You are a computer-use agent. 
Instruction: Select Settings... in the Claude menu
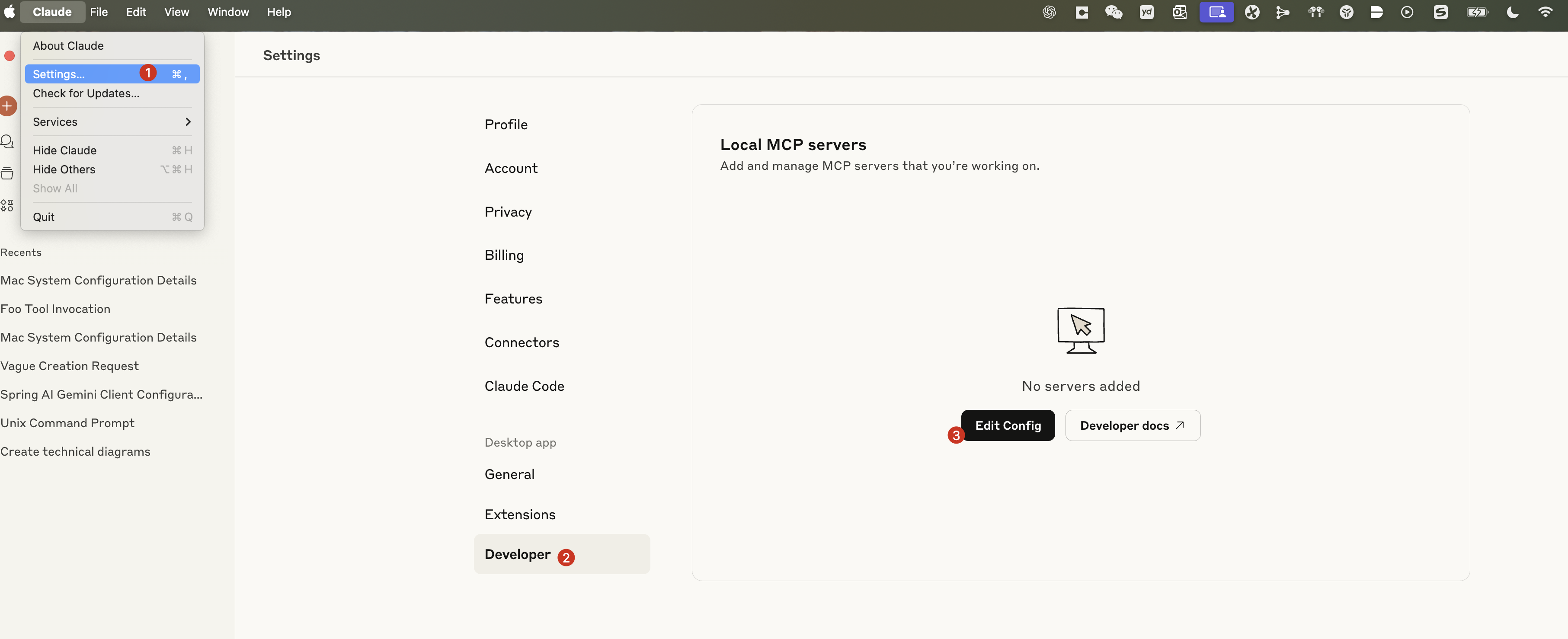pyautogui.click(x=112, y=74)
